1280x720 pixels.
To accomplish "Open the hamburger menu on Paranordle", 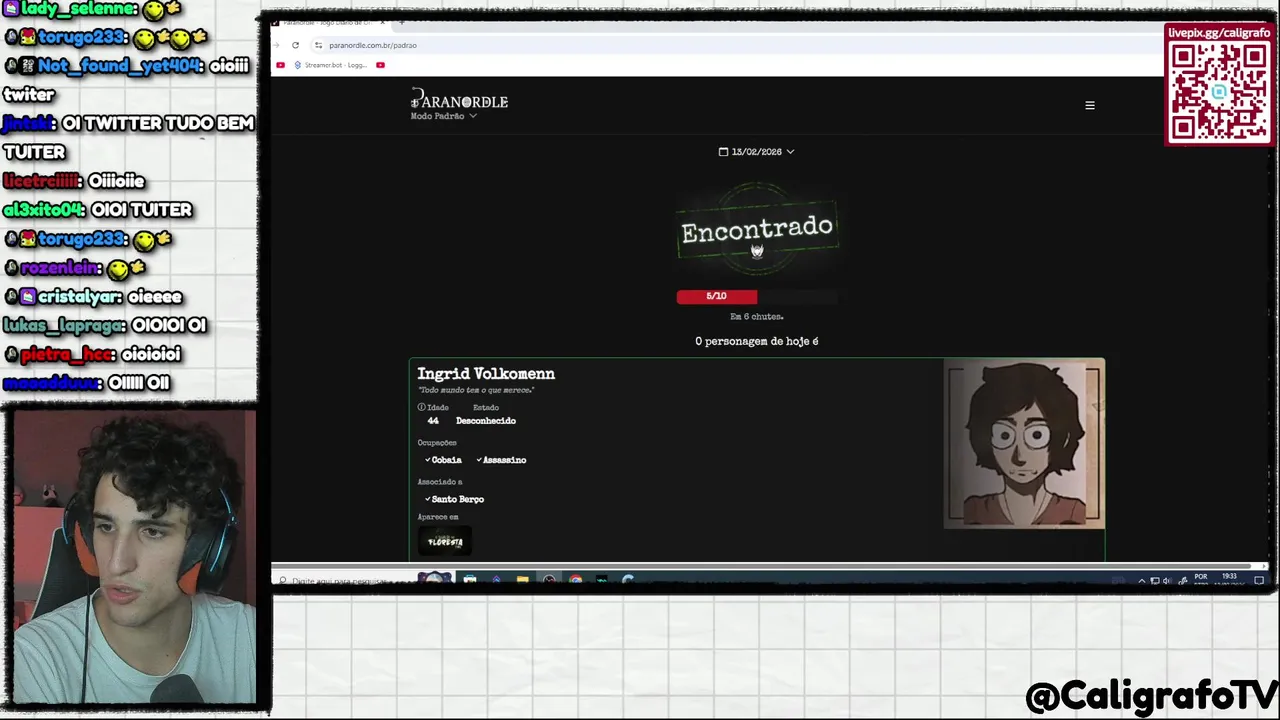I will click(1090, 105).
